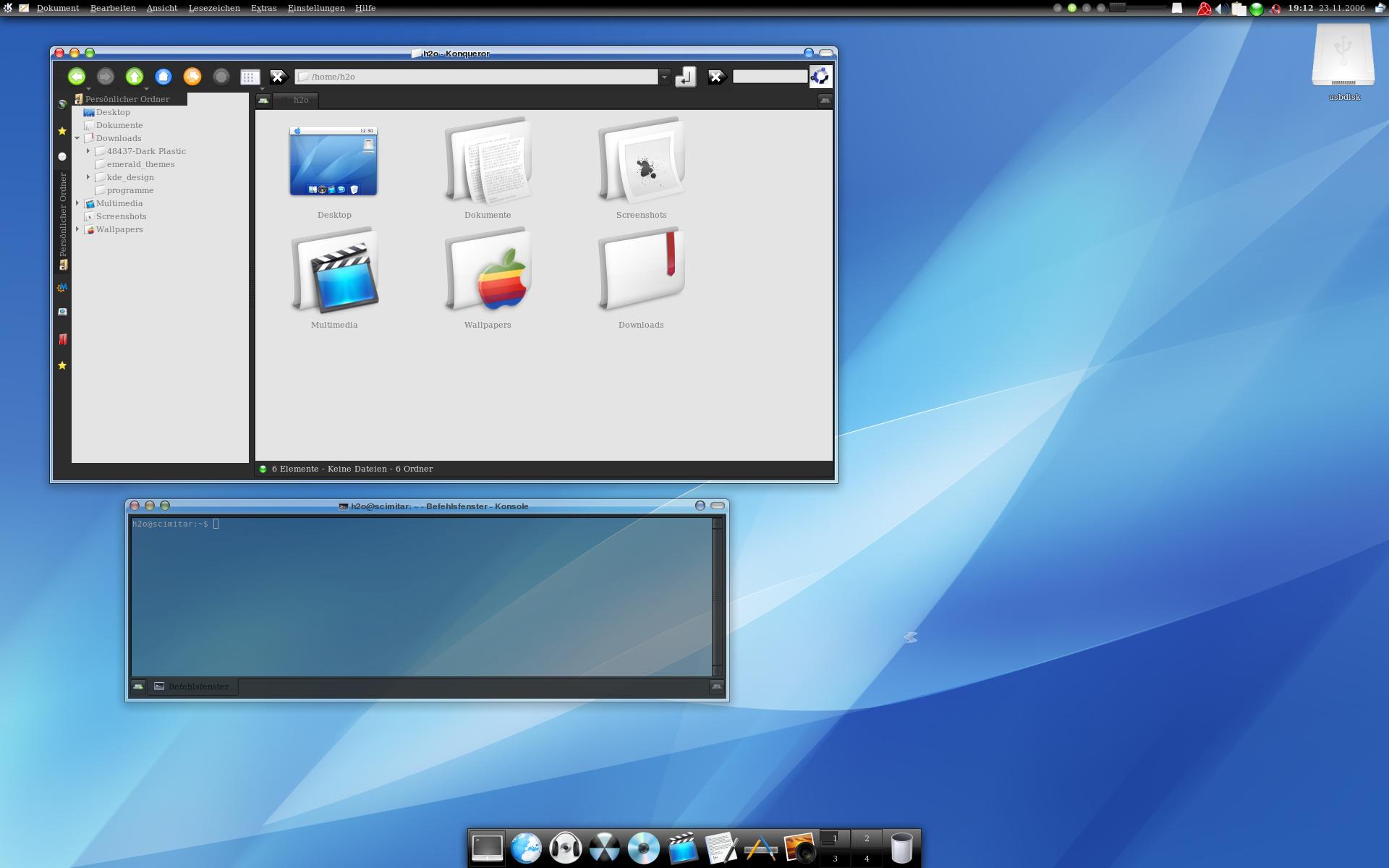This screenshot has width=1389, height=868.
Task: Click the grey forward arrow in Konqueror
Action: point(106,77)
